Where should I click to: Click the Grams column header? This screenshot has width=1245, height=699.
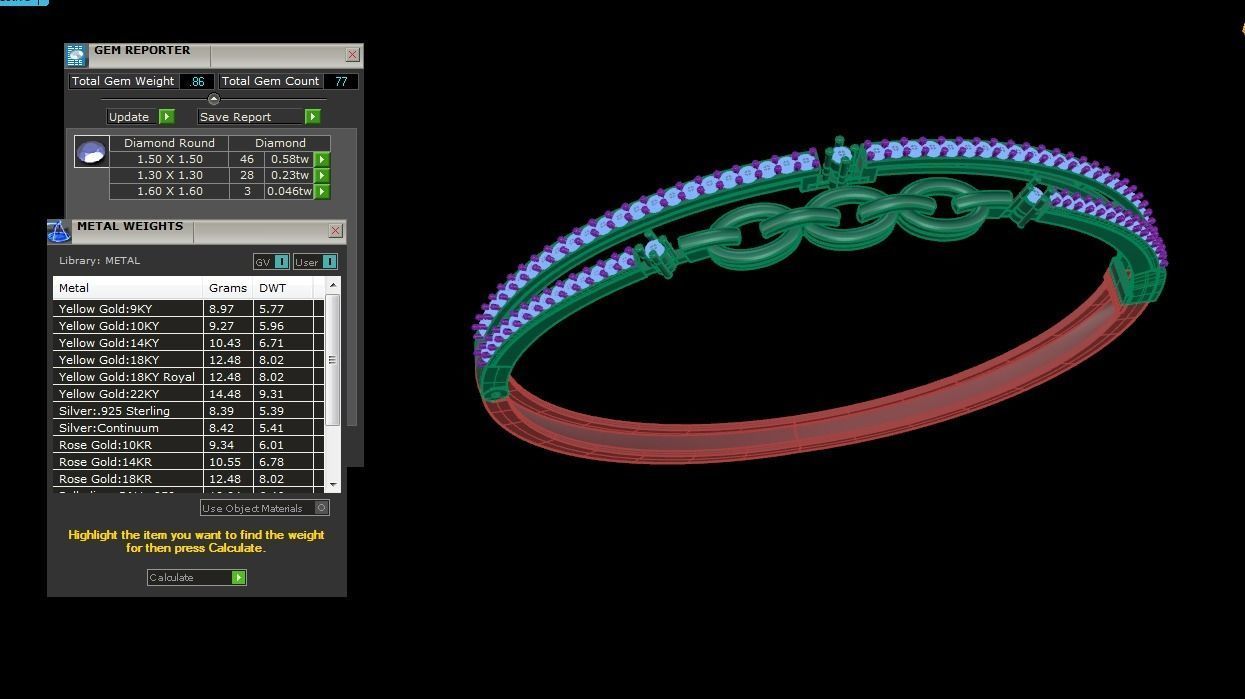click(x=228, y=288)
